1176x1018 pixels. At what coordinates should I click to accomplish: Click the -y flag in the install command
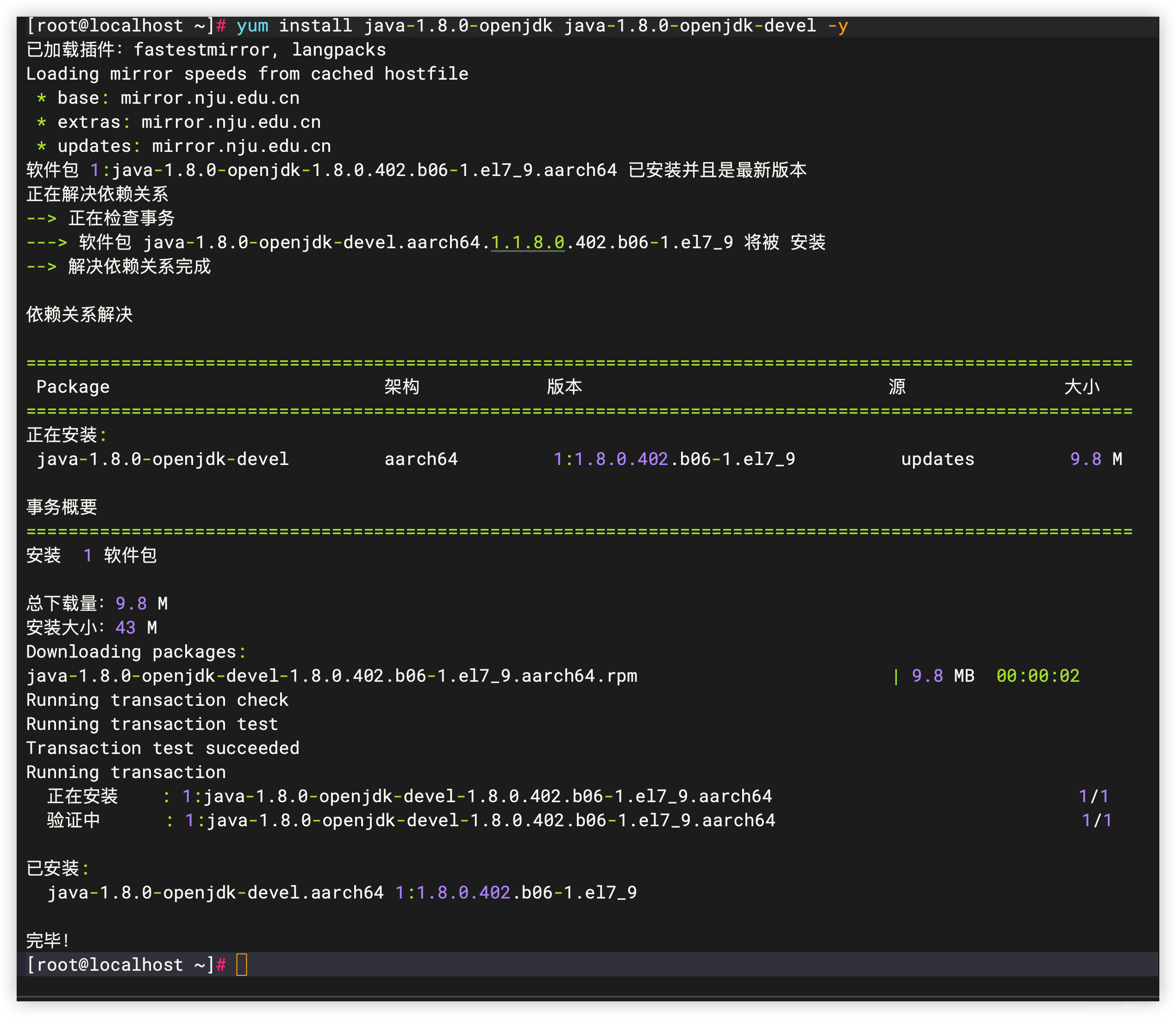tap(838, 25)
